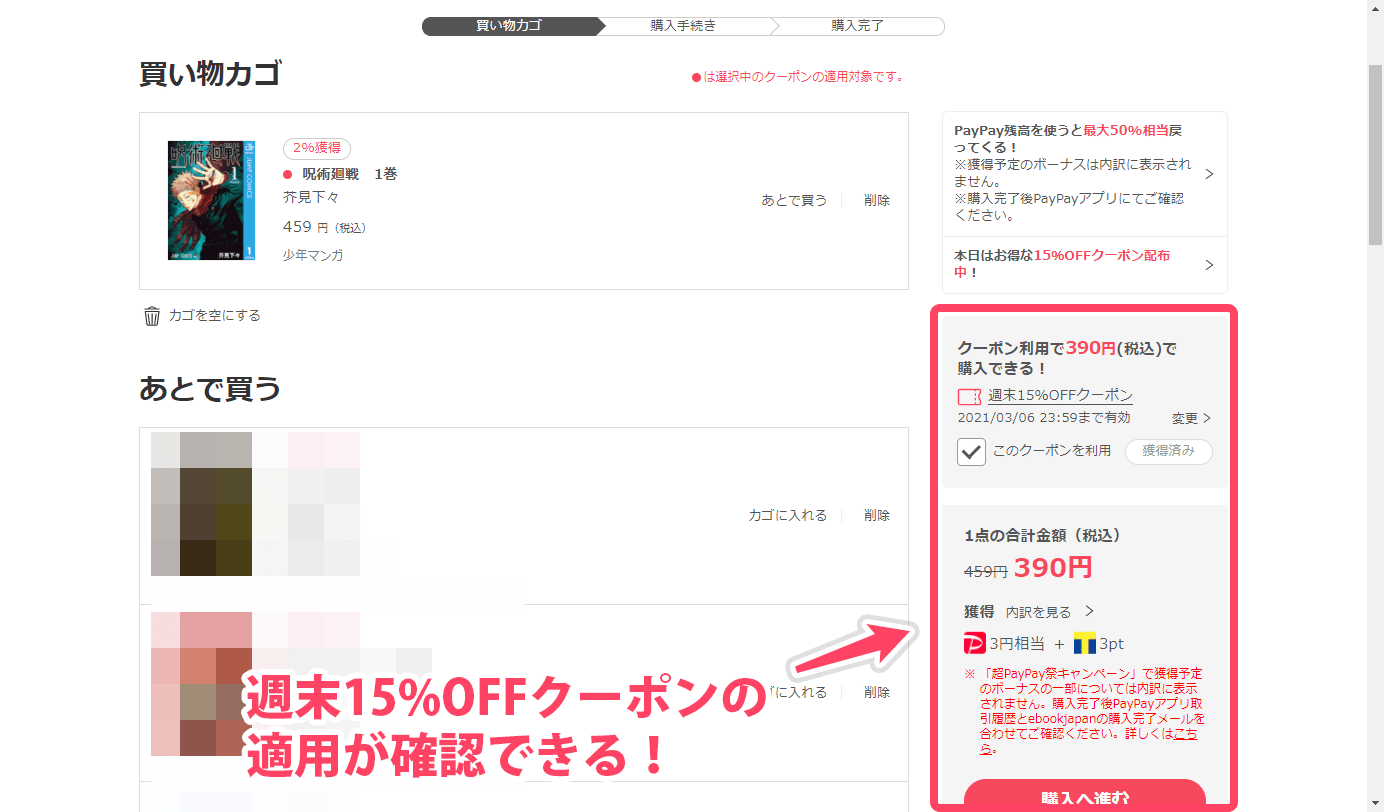The image size is (1384, 812).
Task: Click the trash can icon for emptying cart
Action: (152, 316)
